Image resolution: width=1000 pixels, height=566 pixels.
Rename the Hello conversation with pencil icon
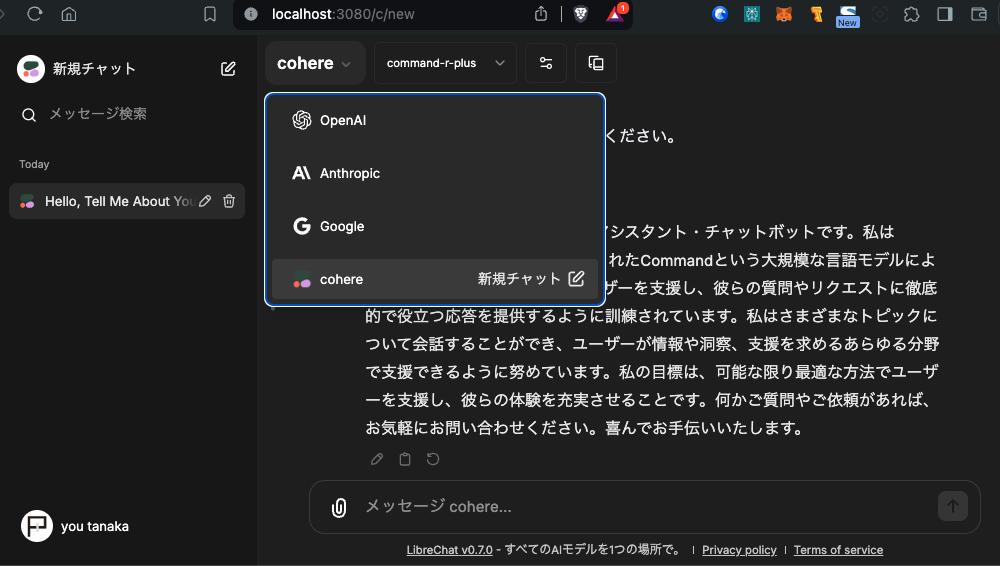point(205,201)
